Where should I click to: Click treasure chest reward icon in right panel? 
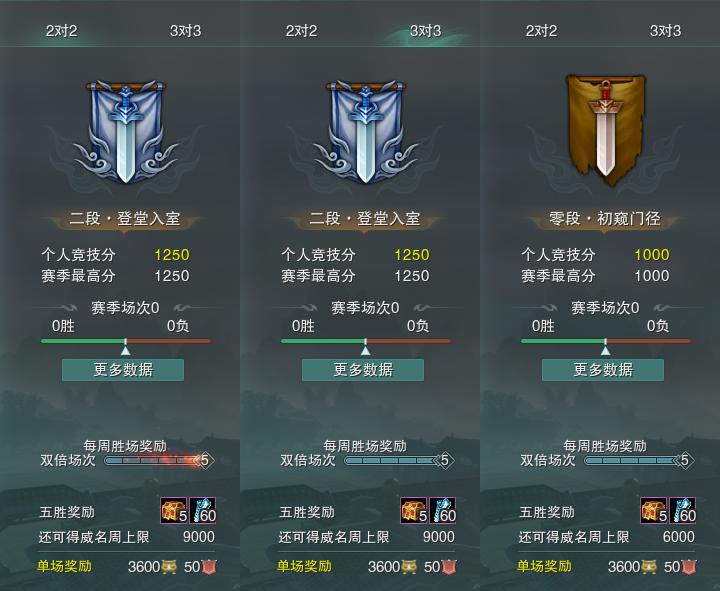tap(654, 510)
